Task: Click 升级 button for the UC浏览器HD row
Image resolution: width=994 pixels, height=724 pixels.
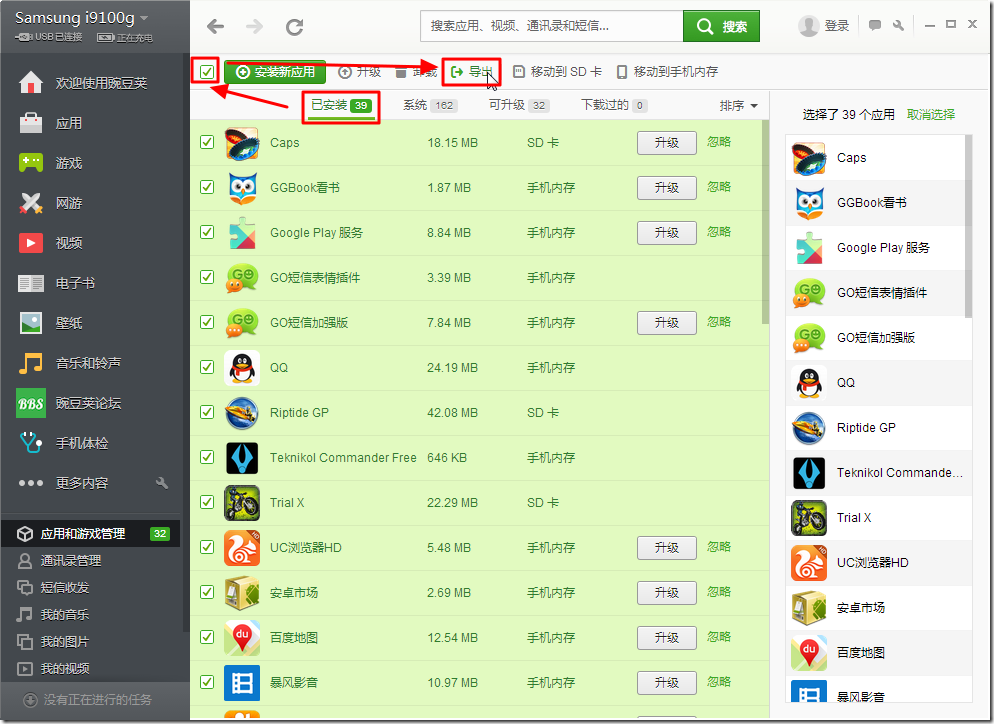Action: pos(667,548)
